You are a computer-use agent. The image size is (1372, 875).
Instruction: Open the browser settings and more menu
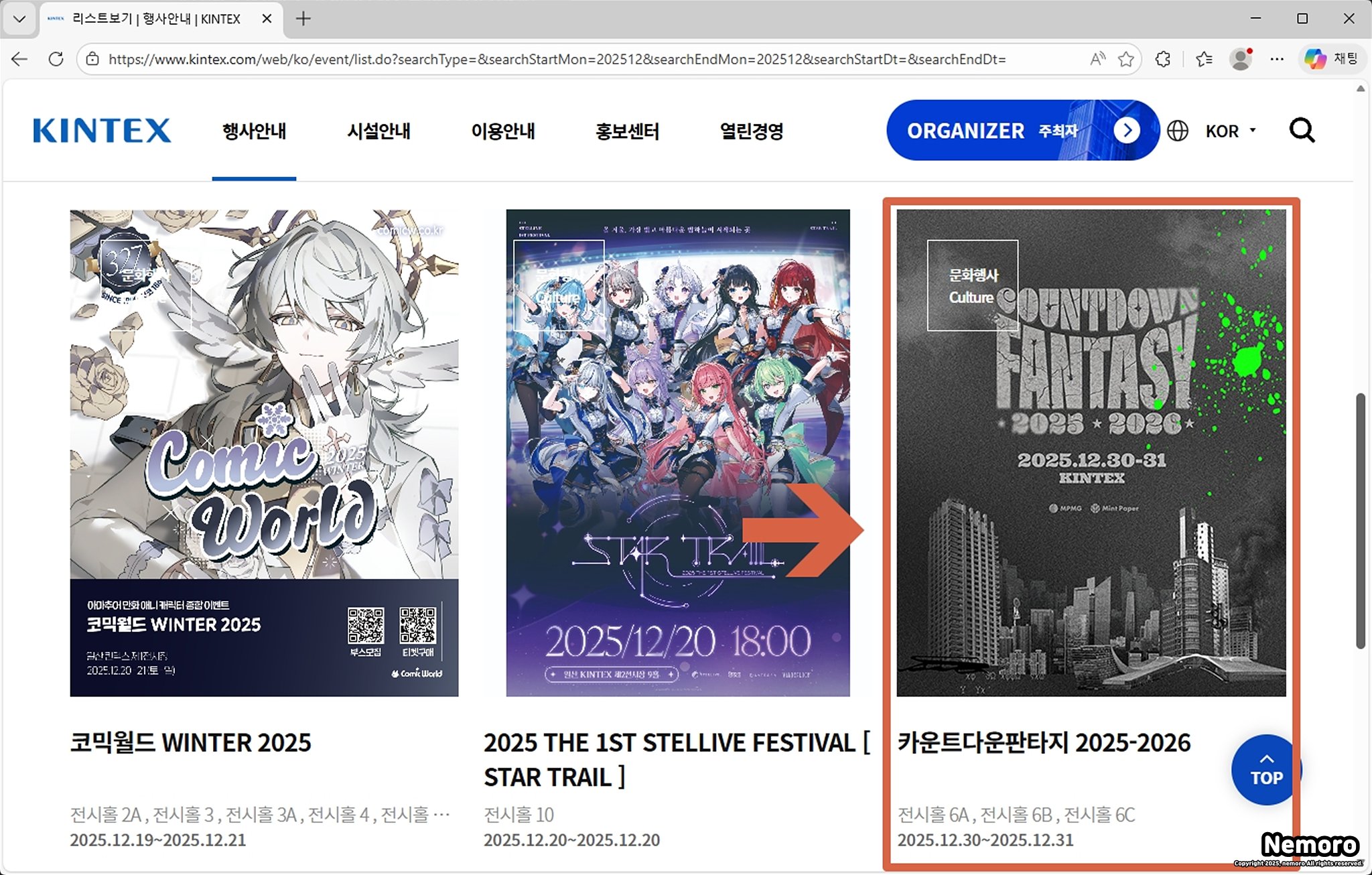tap(1277, 59)
